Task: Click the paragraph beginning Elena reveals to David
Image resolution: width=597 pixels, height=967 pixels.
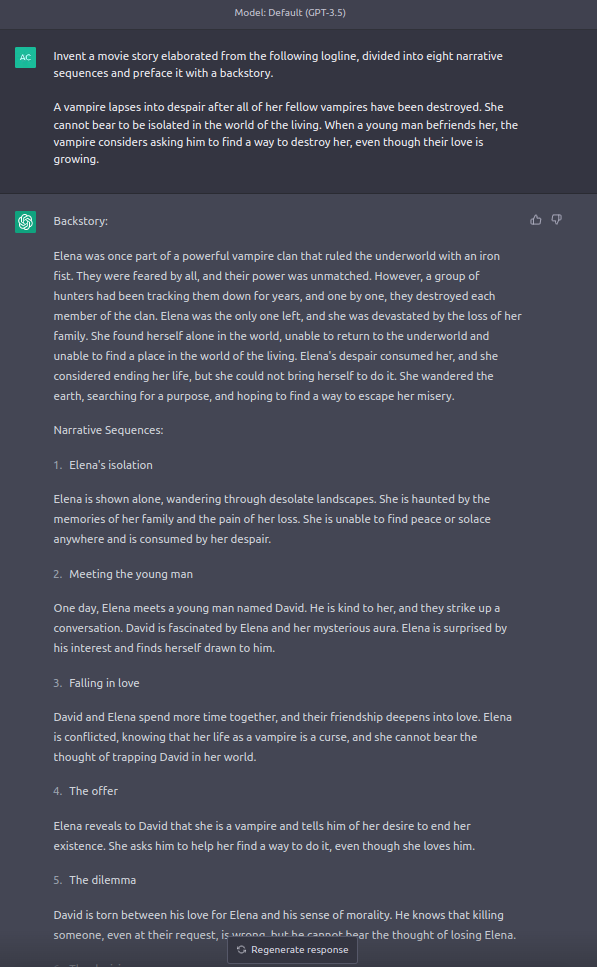Action: pos(265,836)
